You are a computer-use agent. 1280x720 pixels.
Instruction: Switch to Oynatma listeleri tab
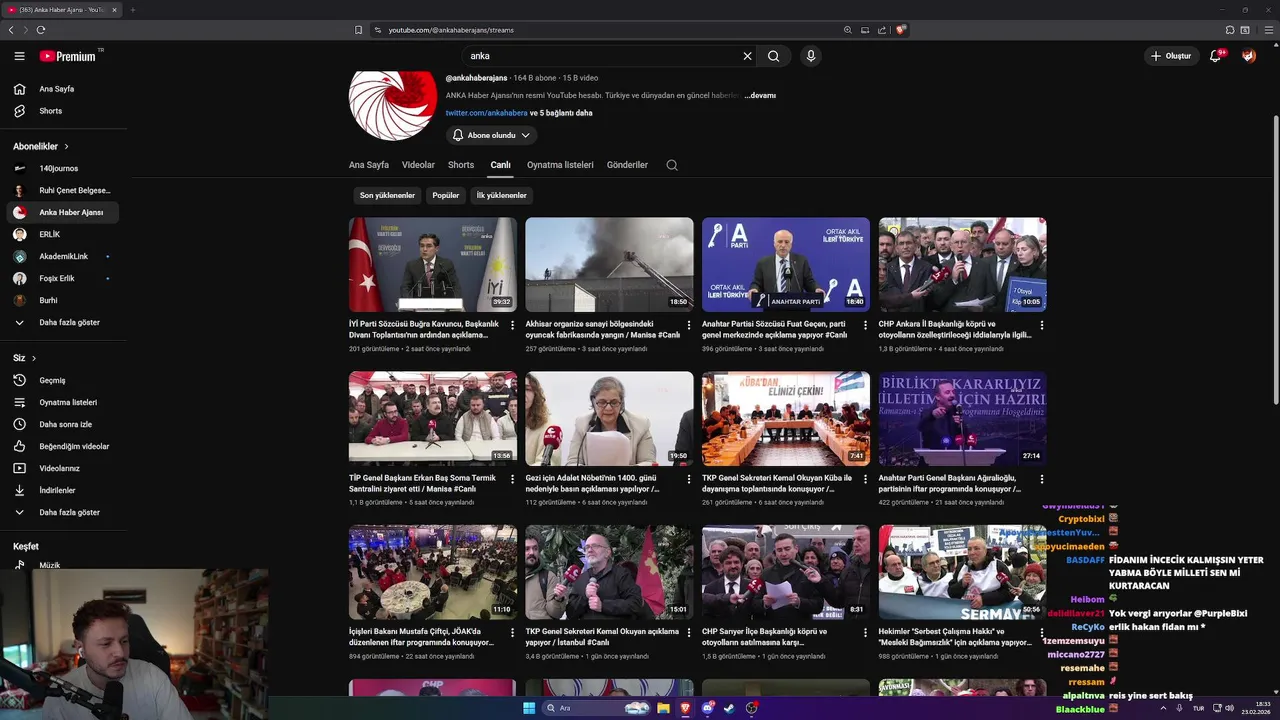pyautogui.click(x=560, y=165)
